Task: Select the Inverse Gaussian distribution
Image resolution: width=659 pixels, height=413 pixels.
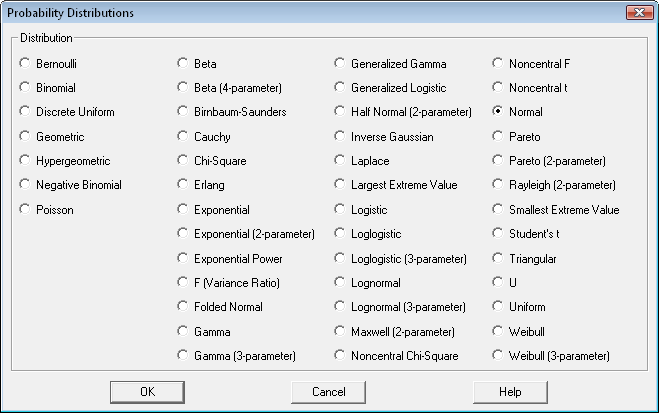Action: coord(340,137)
